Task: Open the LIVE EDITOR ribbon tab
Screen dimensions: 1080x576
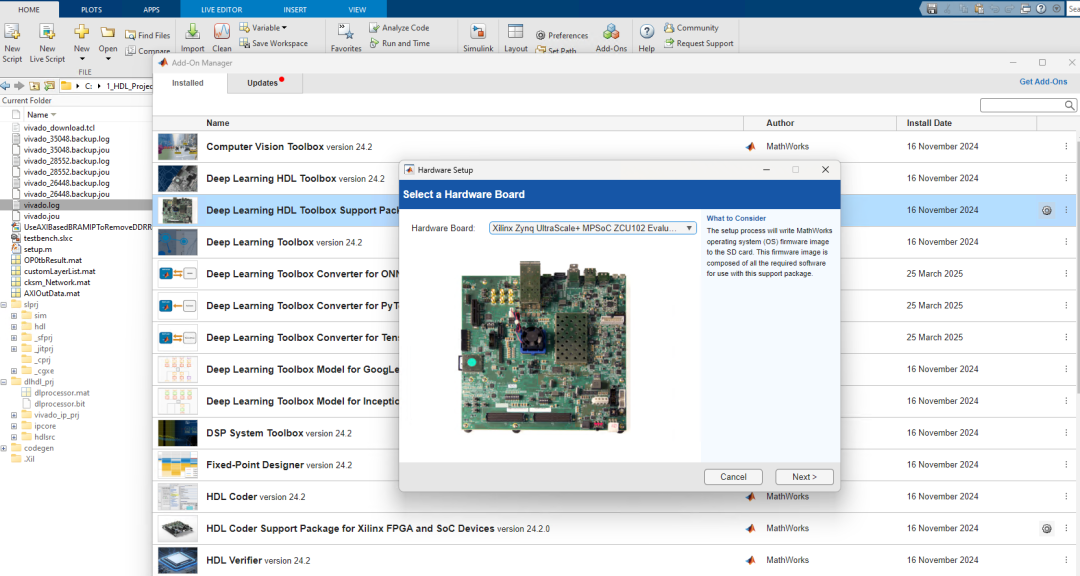Action: point(220,9)
